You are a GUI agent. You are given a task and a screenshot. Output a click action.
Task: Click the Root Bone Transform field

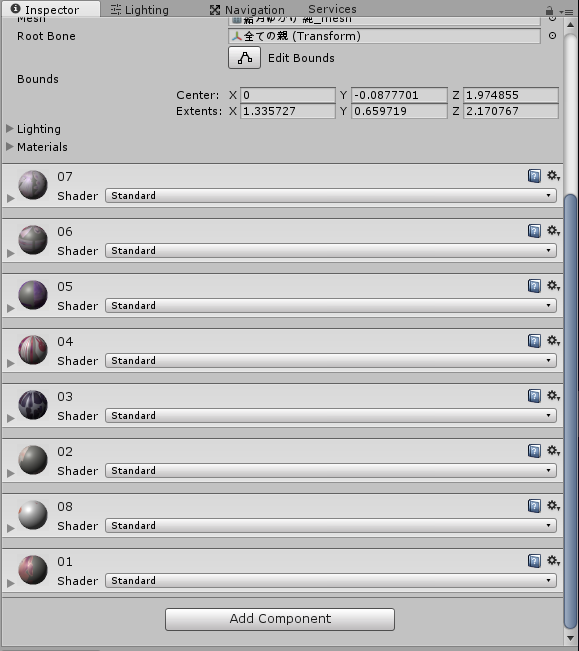click(x=384, y=36)
